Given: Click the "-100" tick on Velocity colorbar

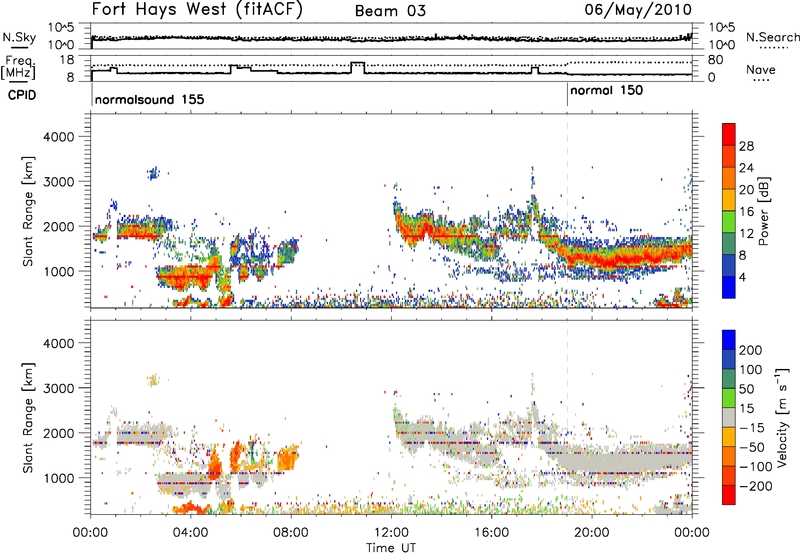Looking at the screenshot, I should (756, 466).
